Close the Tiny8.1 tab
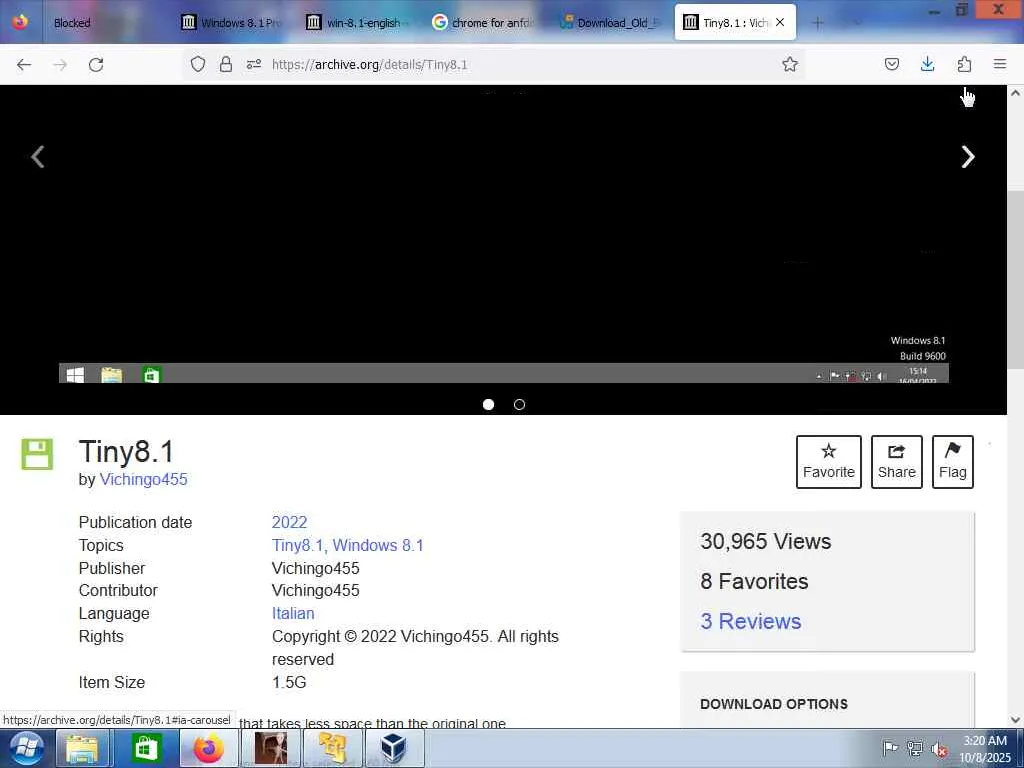This screenshot has width=1024, height=768. click(x=780, y=22)
